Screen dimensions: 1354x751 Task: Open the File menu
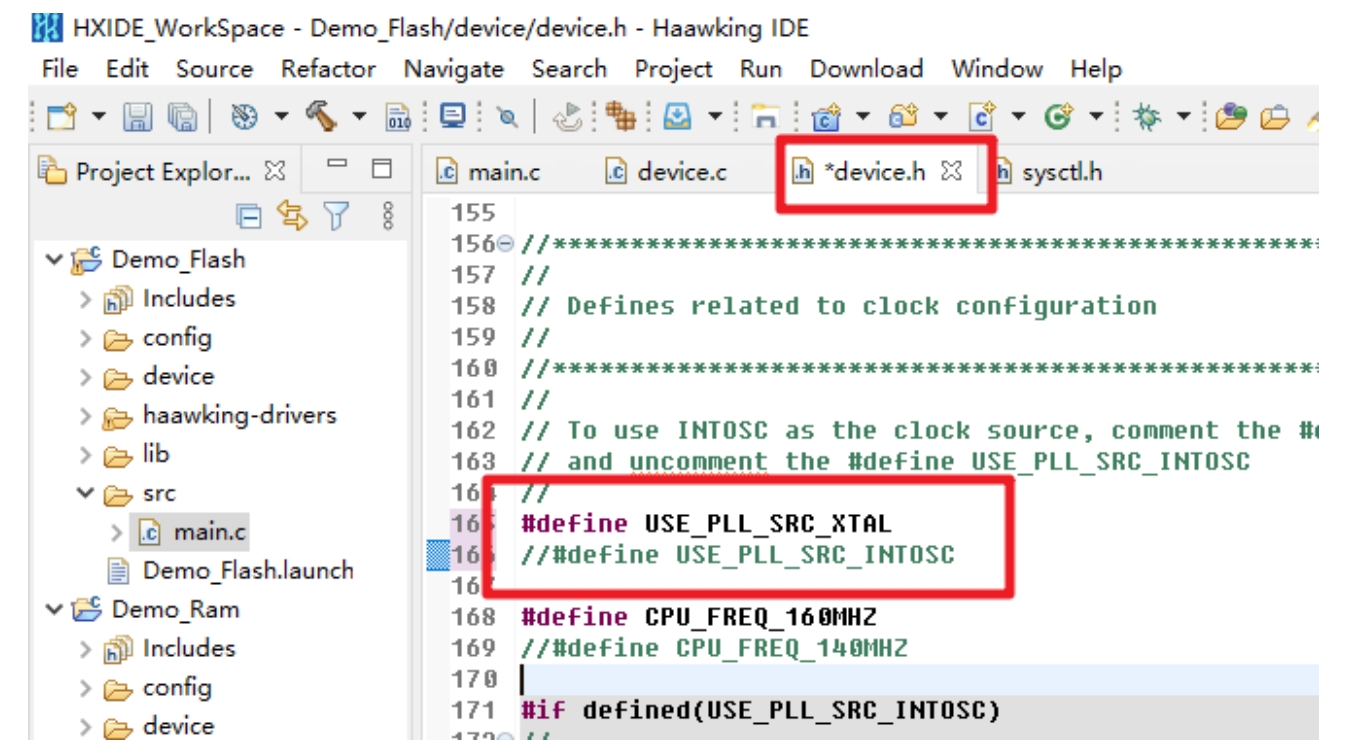coord(60,69)
